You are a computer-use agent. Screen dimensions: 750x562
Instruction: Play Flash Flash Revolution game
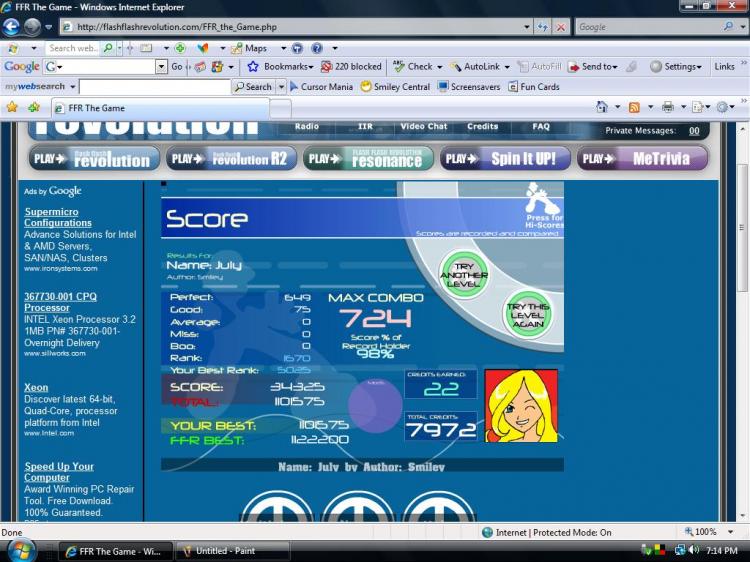click(94, 158)
